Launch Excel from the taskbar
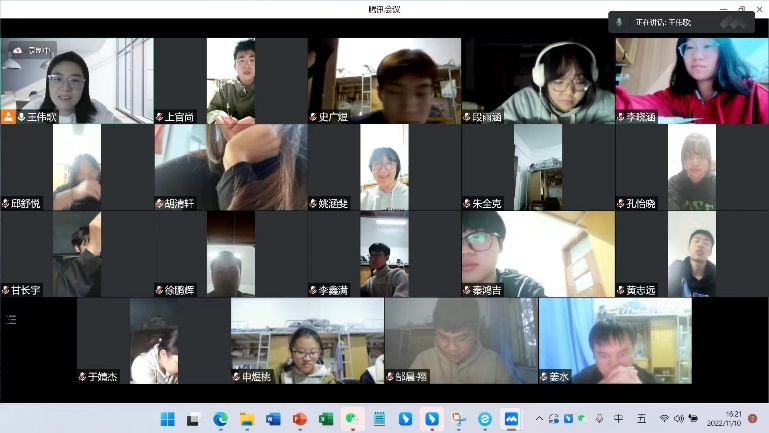The image size is (769, 433). pos(325,418)
